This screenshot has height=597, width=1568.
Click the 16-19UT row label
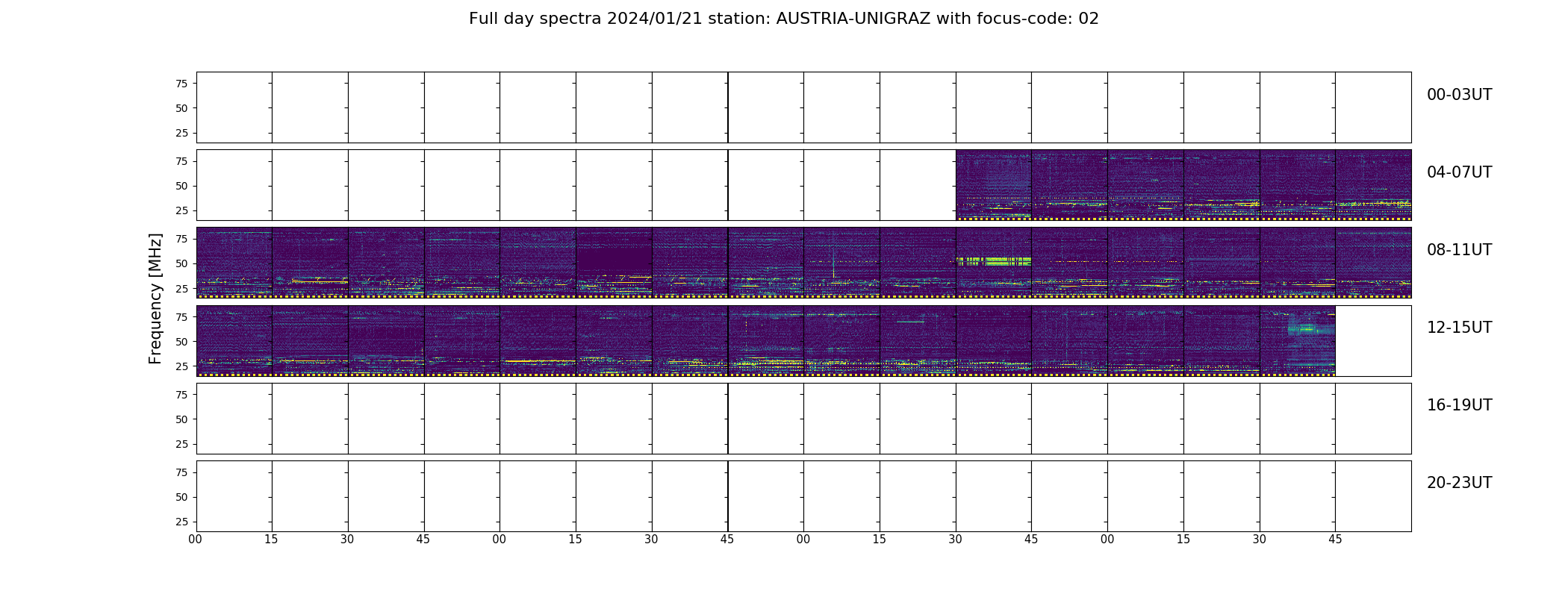pyautogui.click(x=1459, y=405)
